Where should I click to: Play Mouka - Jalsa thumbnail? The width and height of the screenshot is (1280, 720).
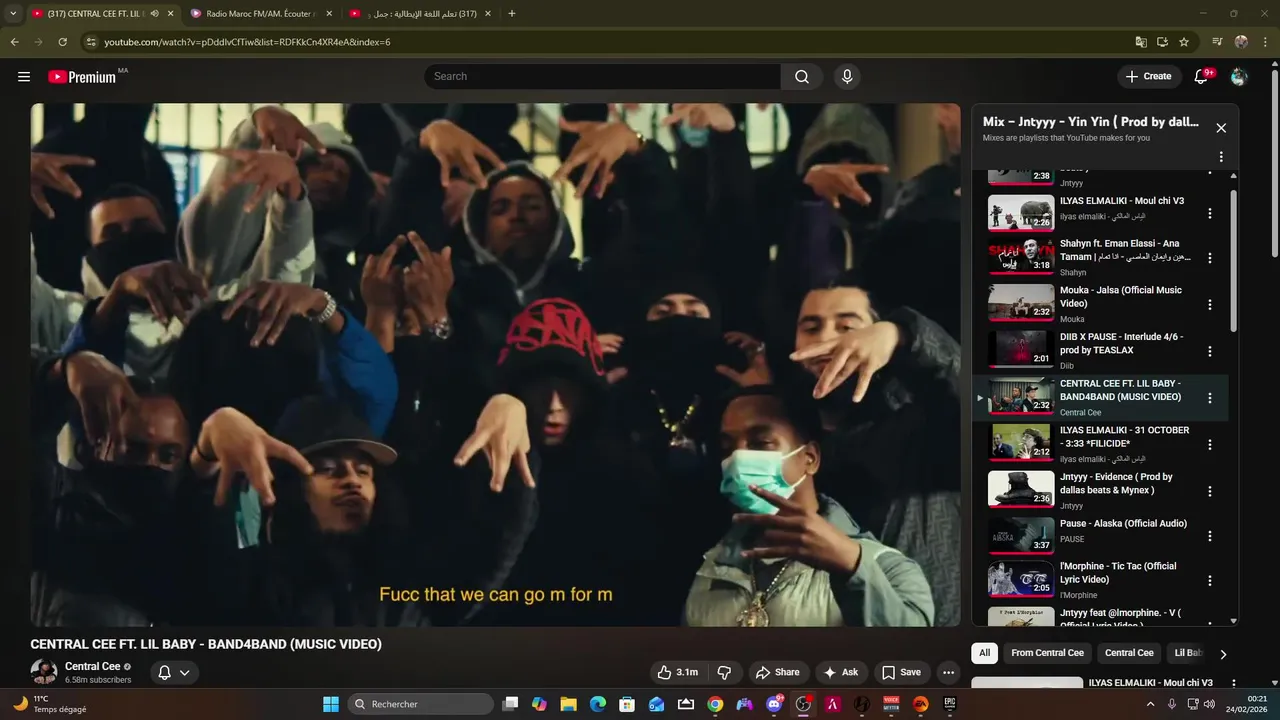click(1021, 303)
